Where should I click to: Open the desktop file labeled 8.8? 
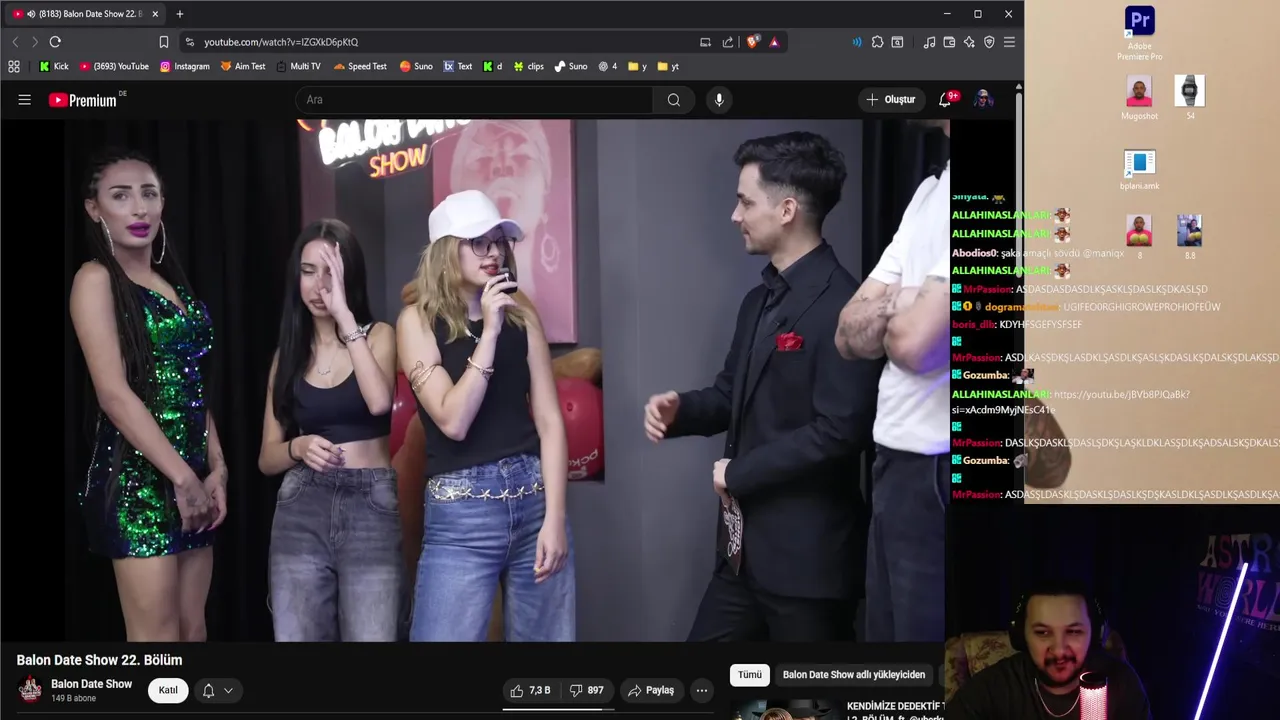pos(1189,237)
